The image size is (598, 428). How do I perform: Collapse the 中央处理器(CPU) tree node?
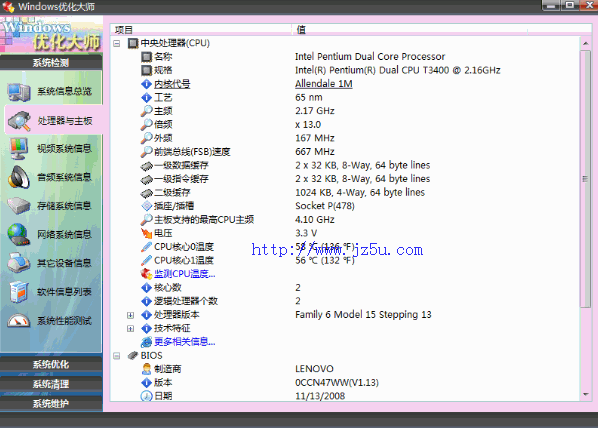click(x=117, y=43)
